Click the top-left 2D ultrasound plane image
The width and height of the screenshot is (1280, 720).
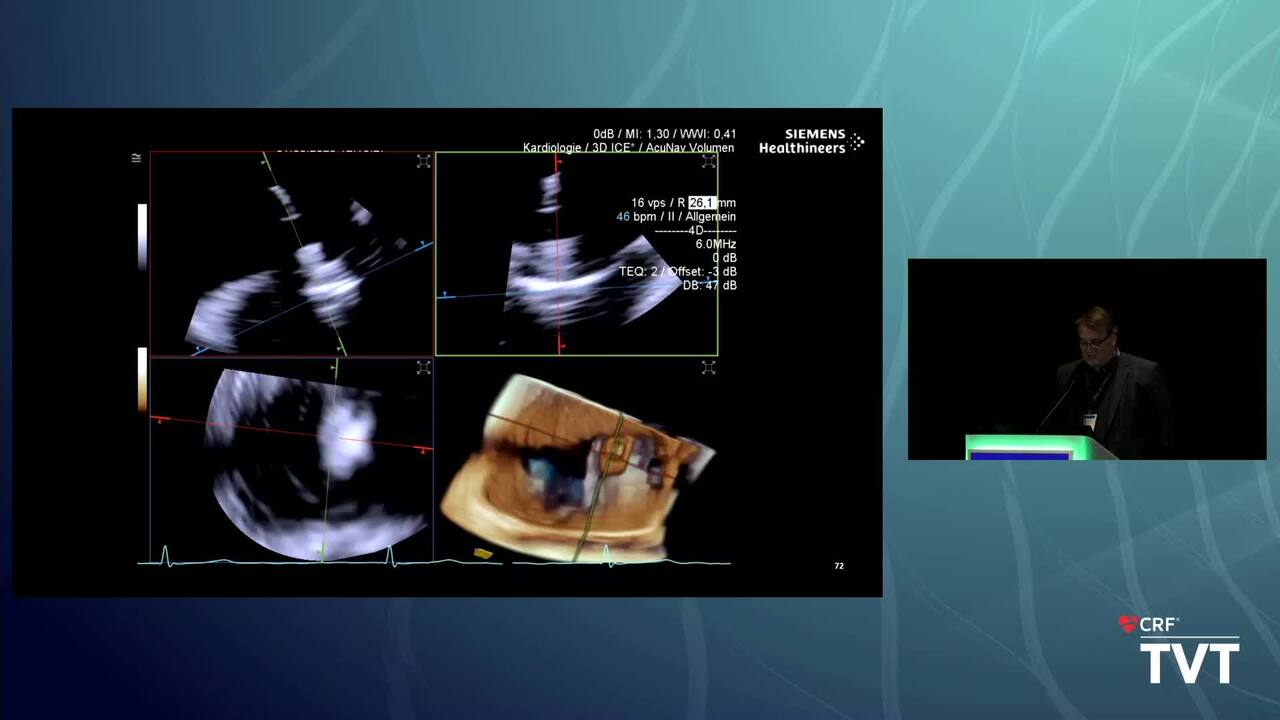point(291,253)
